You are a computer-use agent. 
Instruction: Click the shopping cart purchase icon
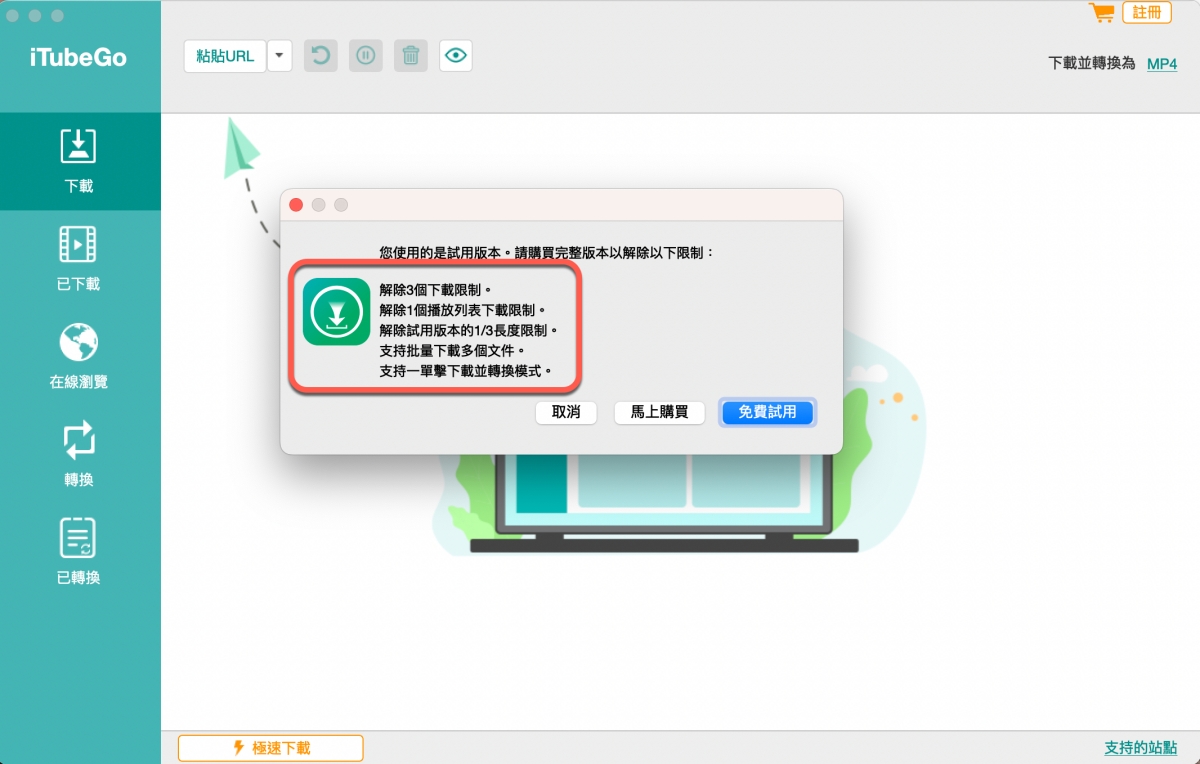click(x=1102, y=13)
